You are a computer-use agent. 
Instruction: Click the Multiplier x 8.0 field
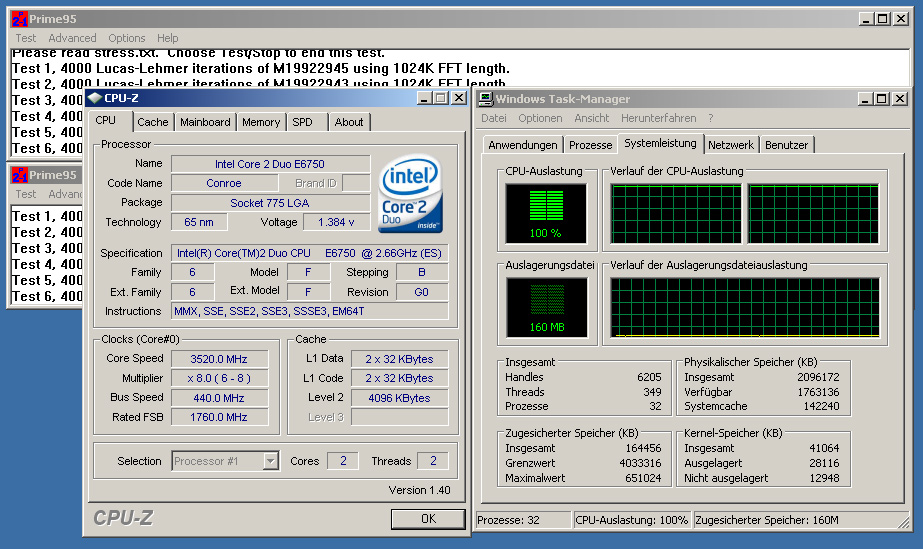(x=219, y=378)
